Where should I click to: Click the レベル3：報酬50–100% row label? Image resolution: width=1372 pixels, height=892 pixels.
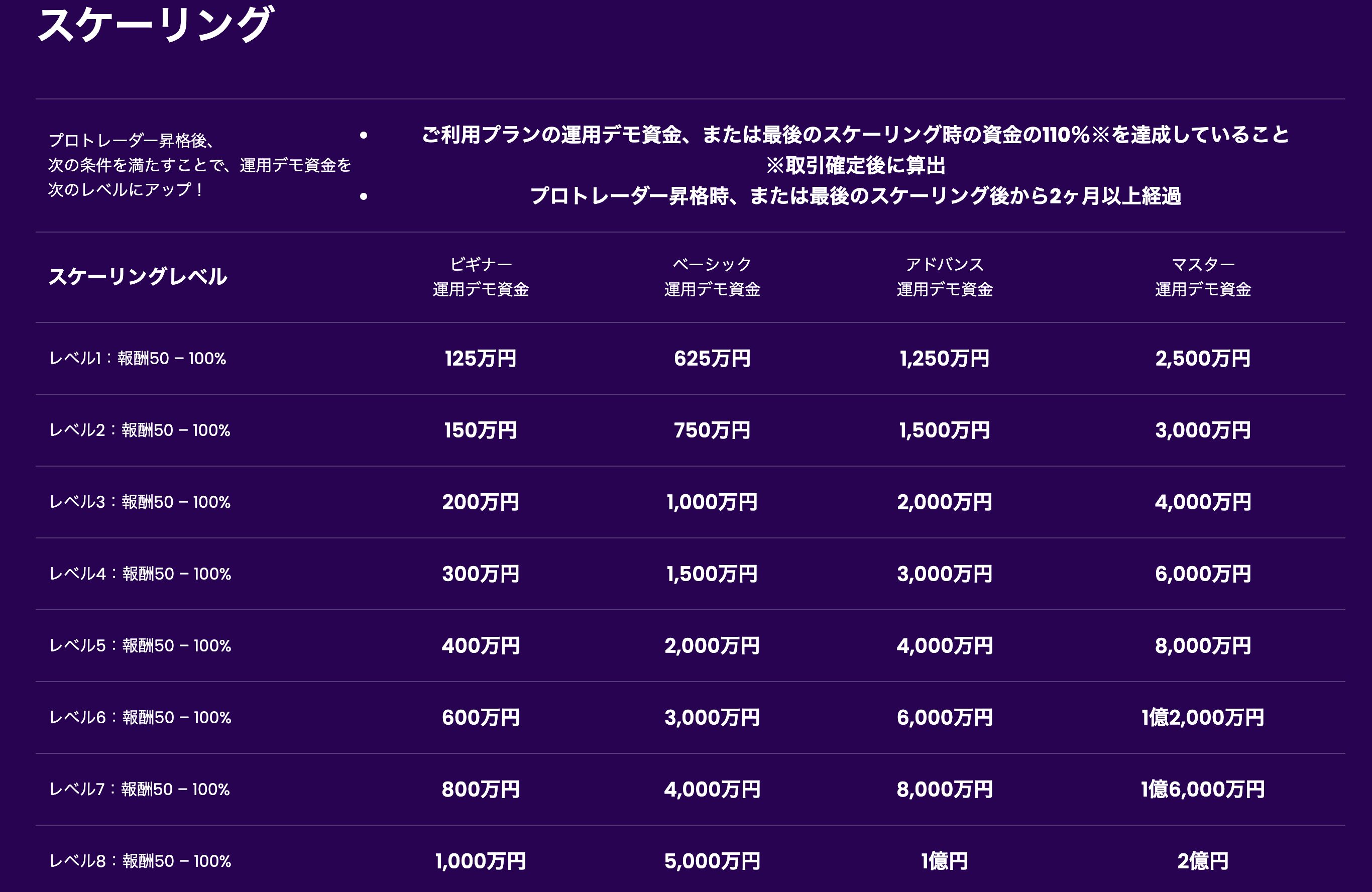coord(140,502)
